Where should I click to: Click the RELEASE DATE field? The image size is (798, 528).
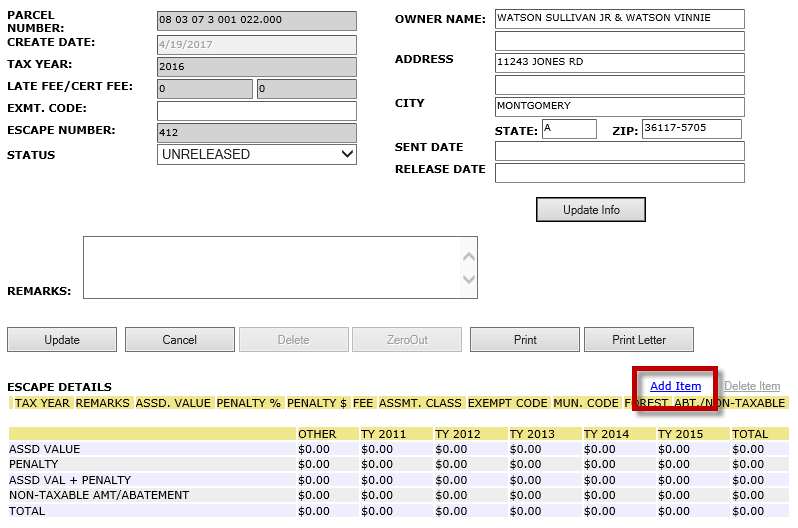tap(620, 173)
